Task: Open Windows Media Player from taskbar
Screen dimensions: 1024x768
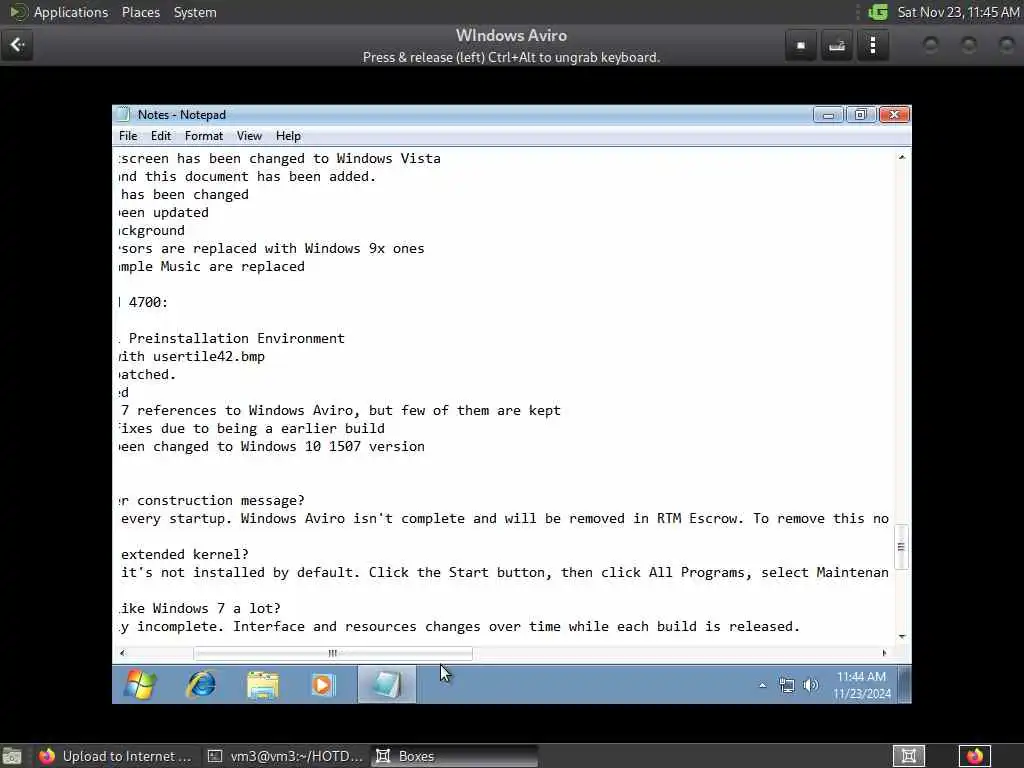Action: pyautogui.click(x=323, y=684)
